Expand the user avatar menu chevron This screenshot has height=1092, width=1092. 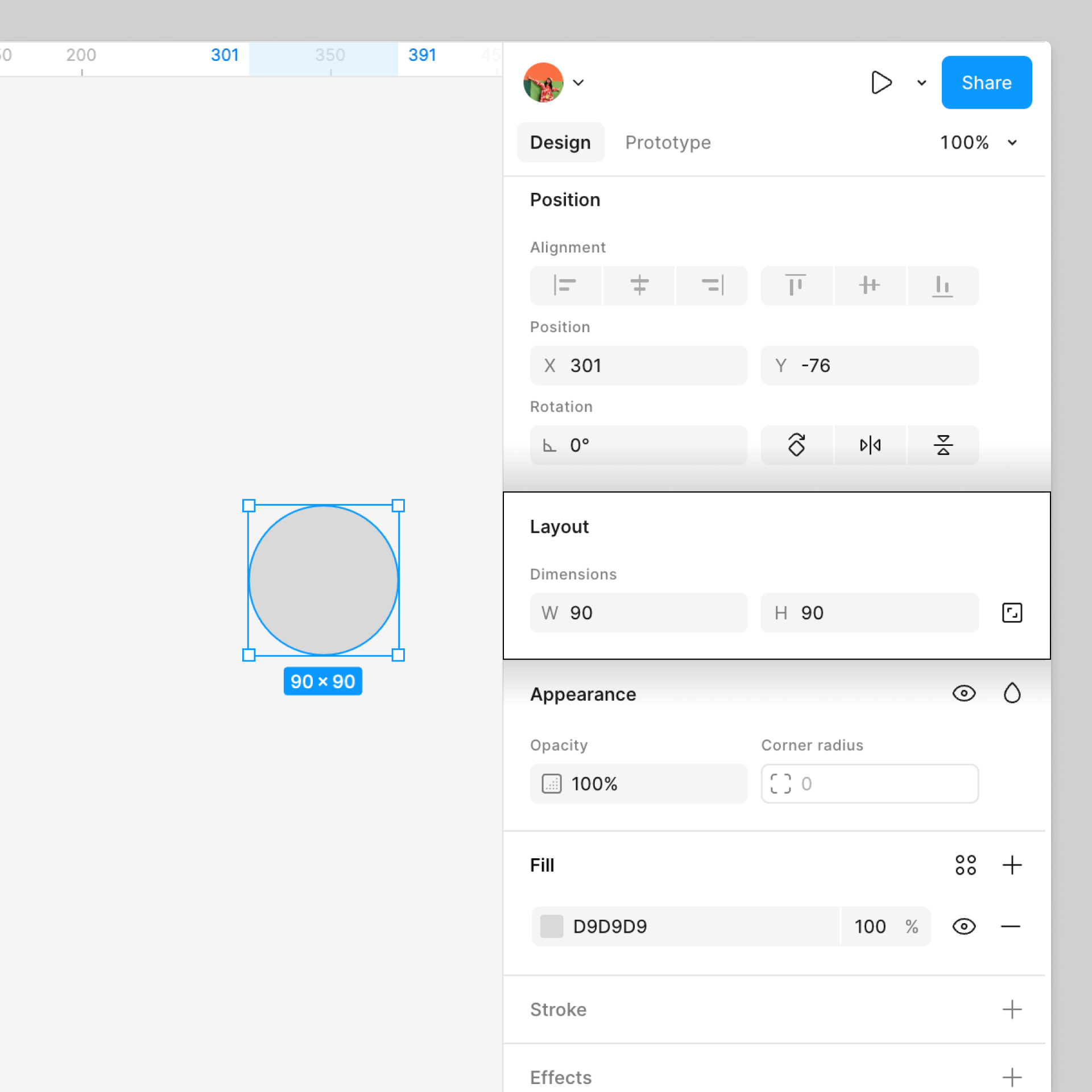click(578, 82)
